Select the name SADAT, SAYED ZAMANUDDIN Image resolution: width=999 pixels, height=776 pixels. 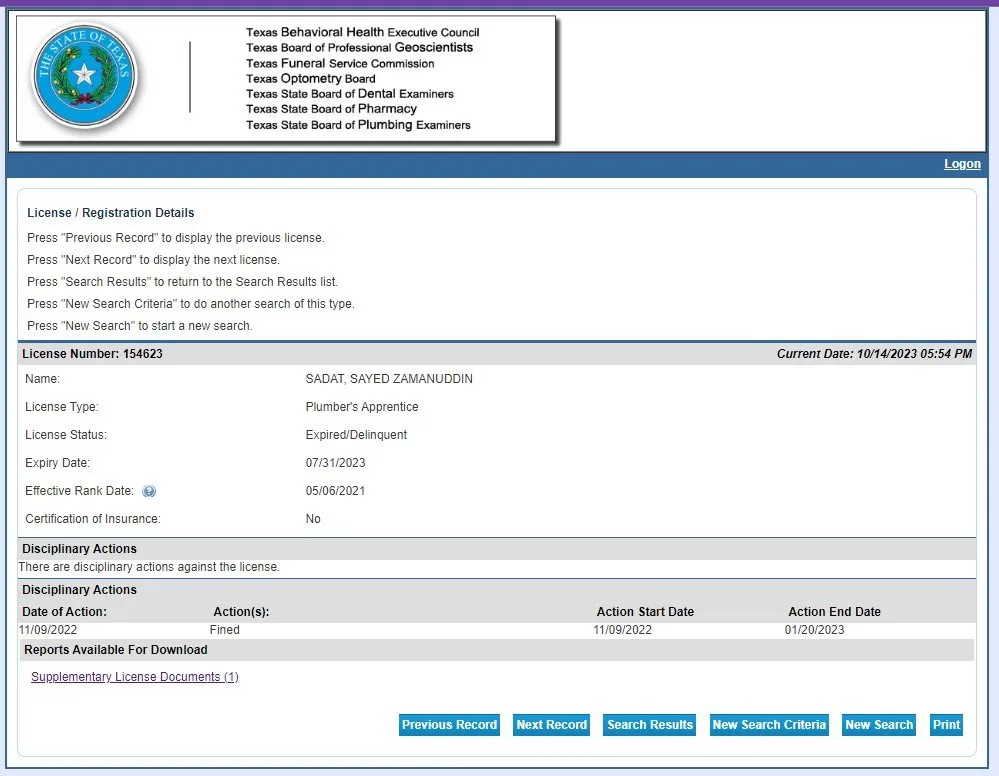click(389, 379)
